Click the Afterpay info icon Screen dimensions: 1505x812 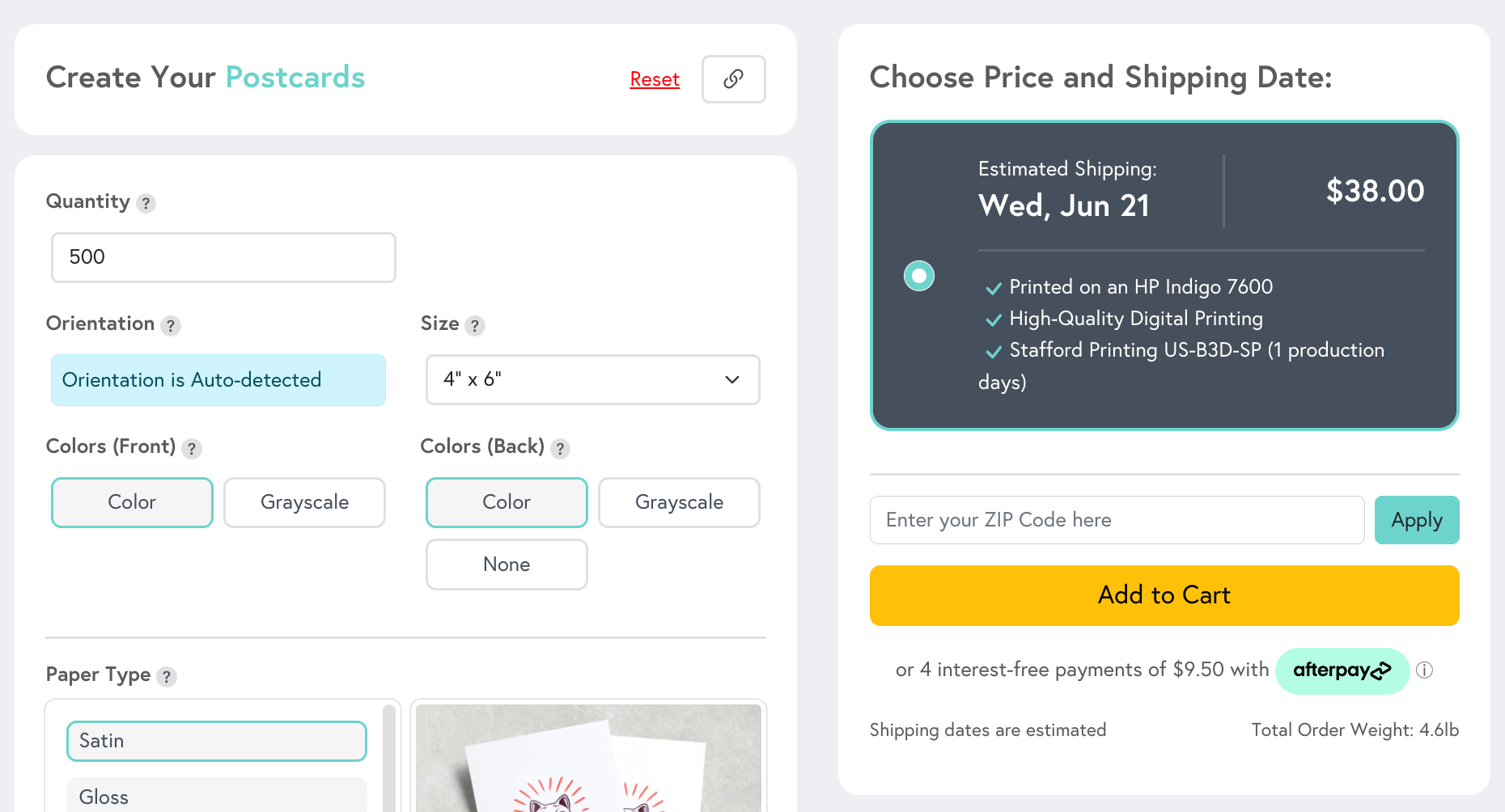pos(1425,670)
